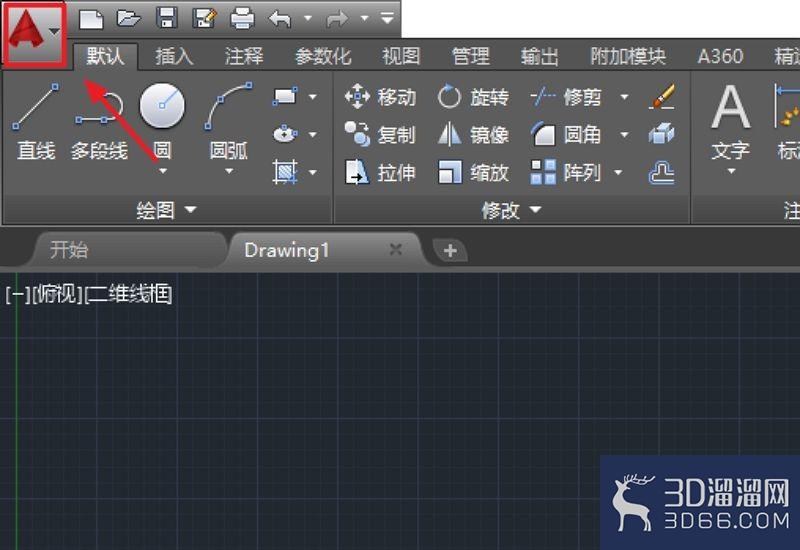Image resolution: width=800 pixels, height=550 pixels.
Task: Switch to the 视图 ribbon tab
Action: 402,56
